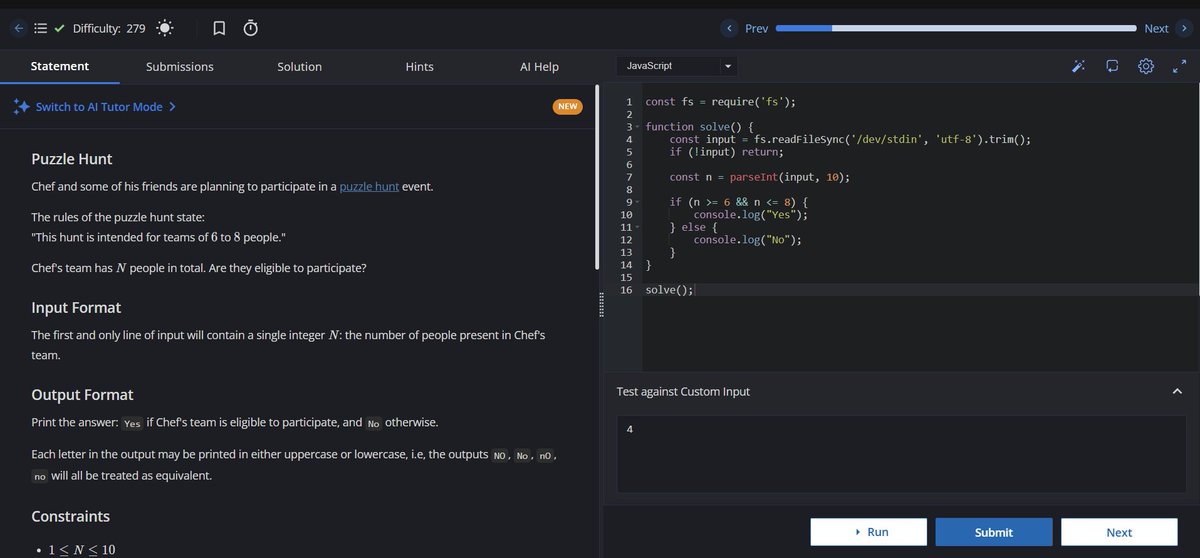Viewport: 1200px width, 558px height.
Task: Switch to the Solution tab
Action: click(300, 66)
